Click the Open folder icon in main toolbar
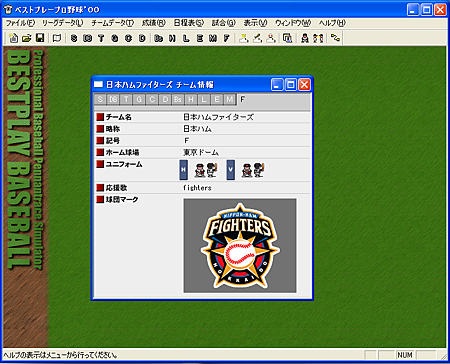 [27, 38]
